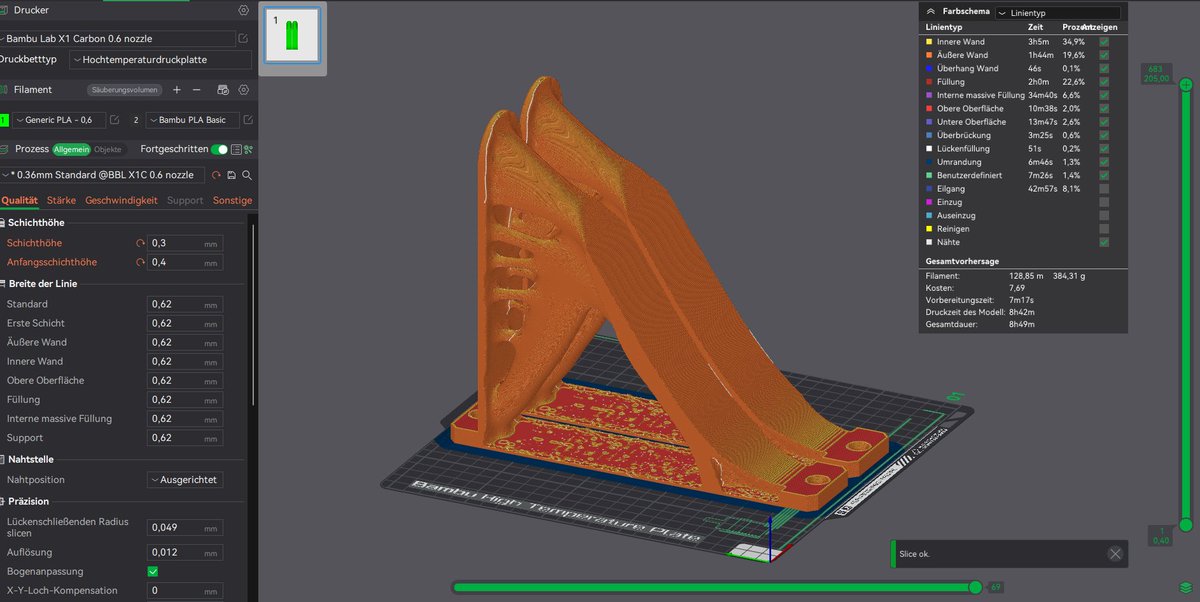Edit the Generic PLA filament preset
Viewport: 1200px width, 602px height.
[x=114, y=120]
